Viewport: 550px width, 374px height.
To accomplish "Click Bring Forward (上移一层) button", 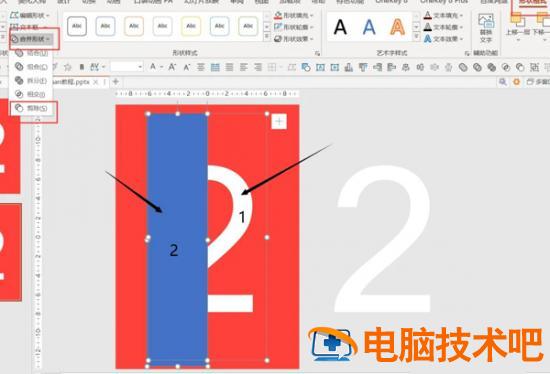I will pos(518,26).
